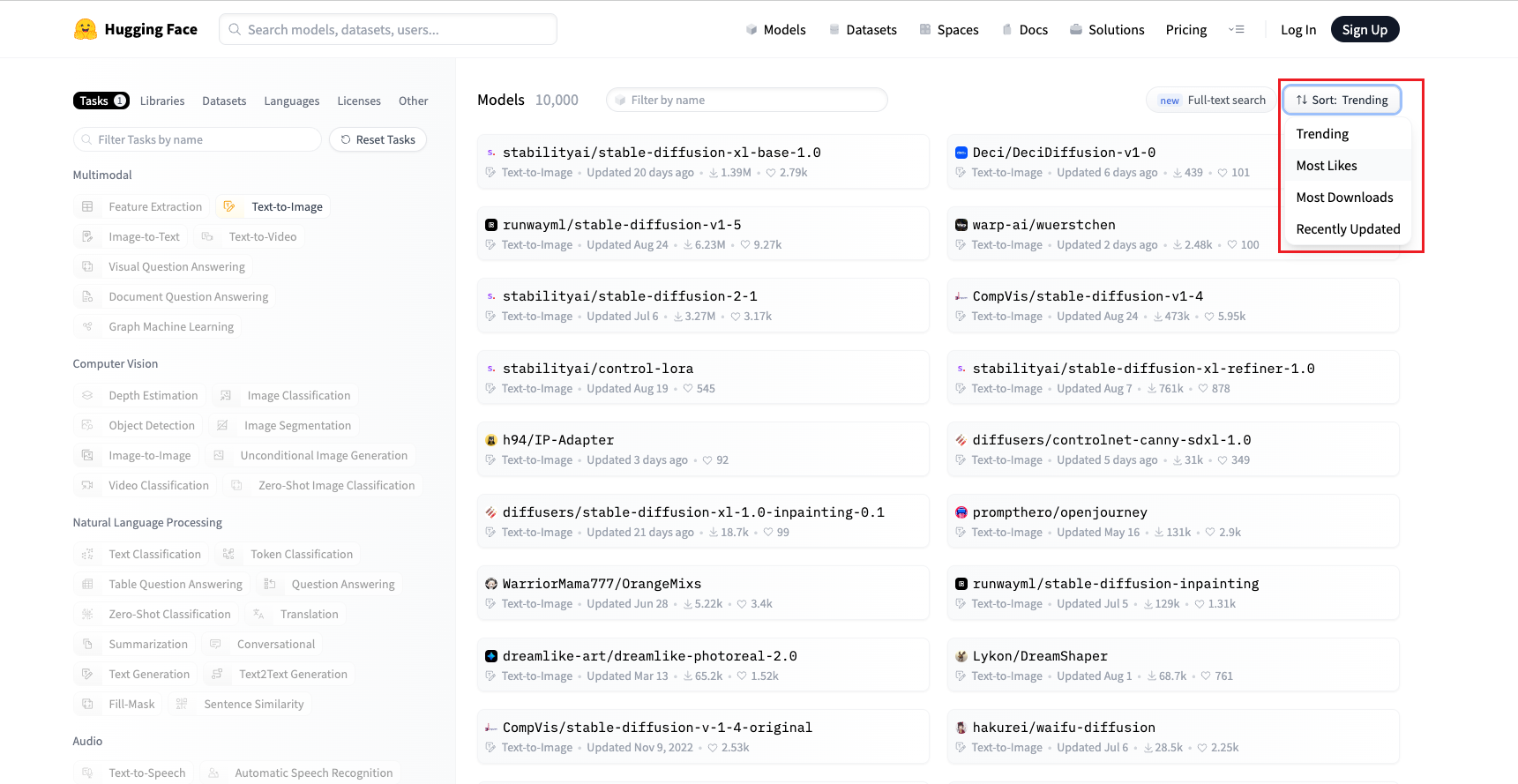Screen dimensions: 1518x784
Task: Focus the Search models, datasets, users field
Action: coord(388,29)
